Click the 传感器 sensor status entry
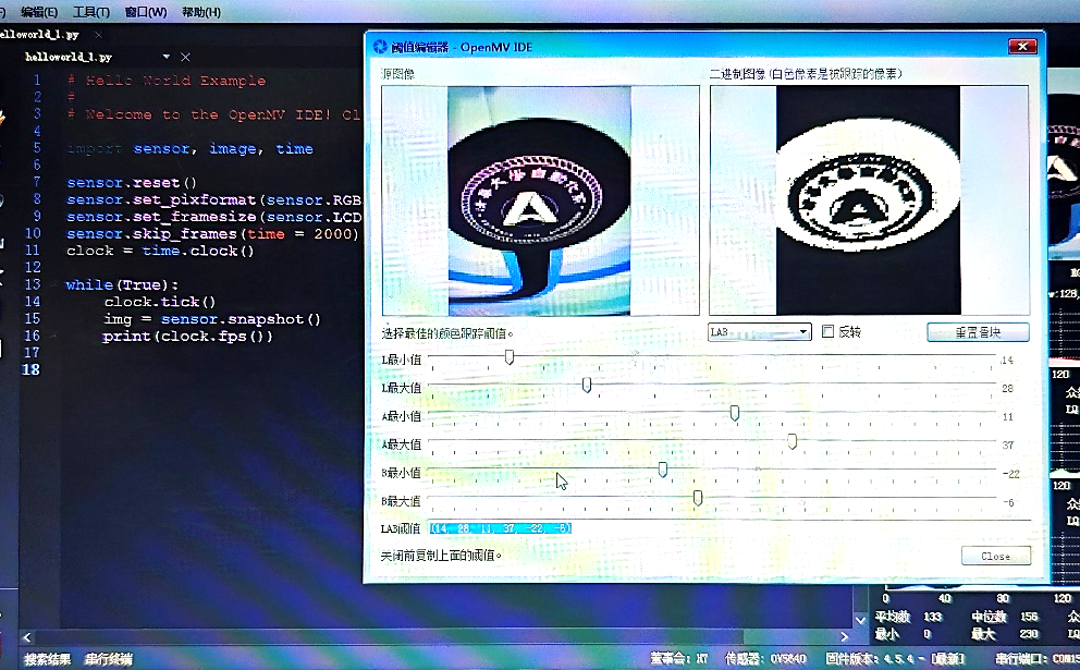 coord(765,659)
